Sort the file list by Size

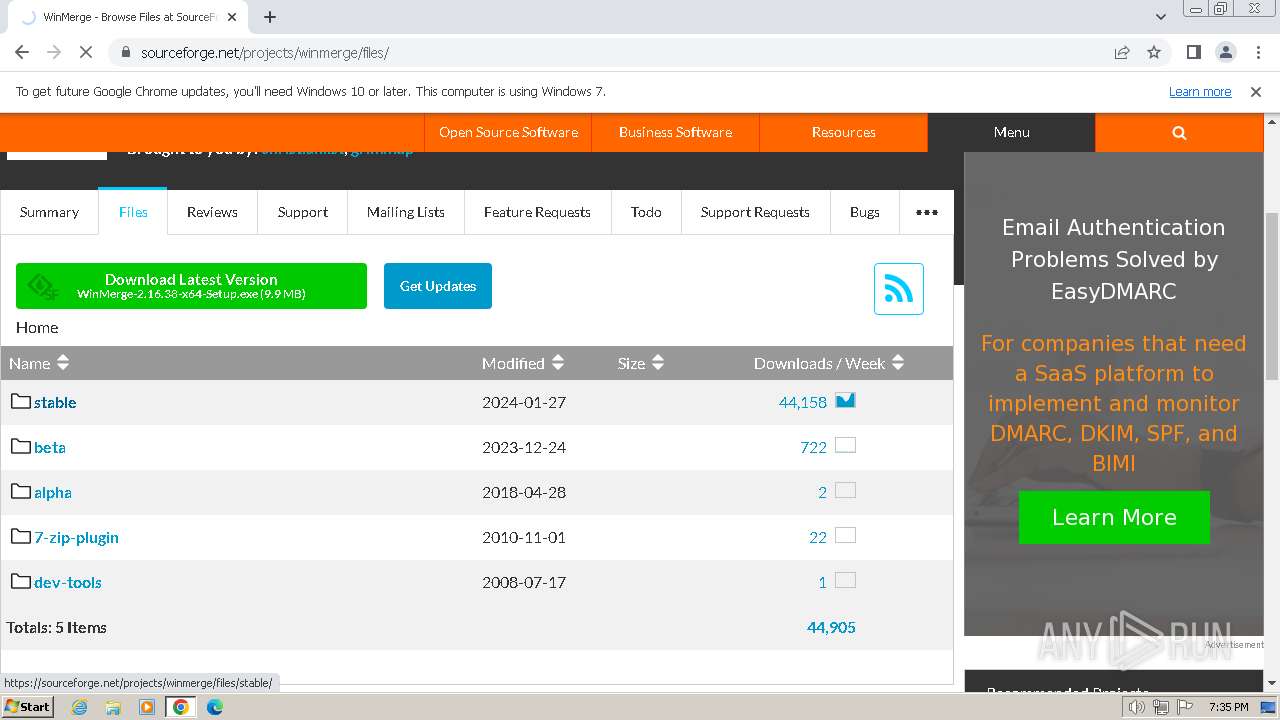(x=641, y=363)
